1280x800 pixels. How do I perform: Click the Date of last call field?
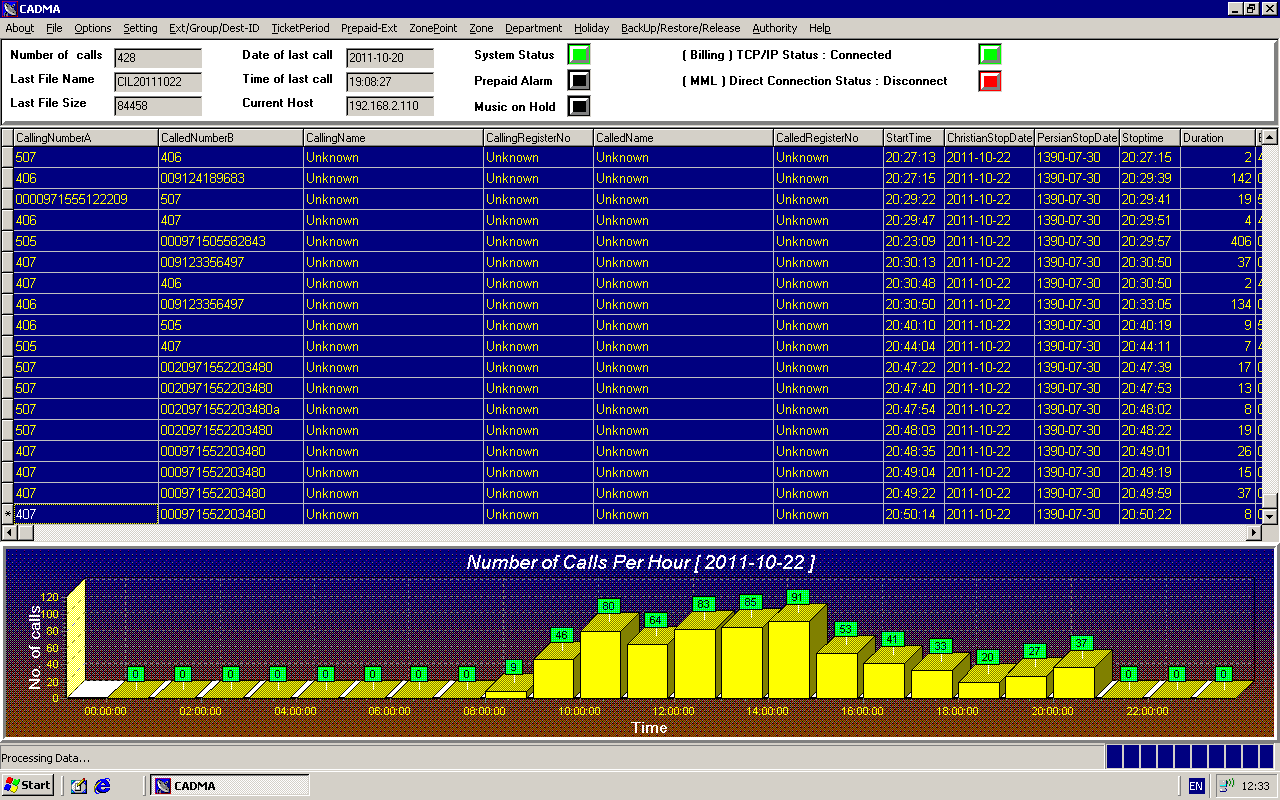pyautogui.click(x=390, y=58)
